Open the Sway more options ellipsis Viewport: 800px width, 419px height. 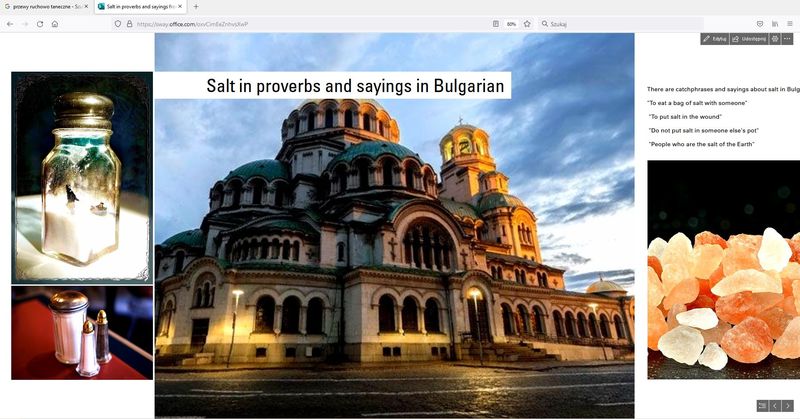point(787,39)
